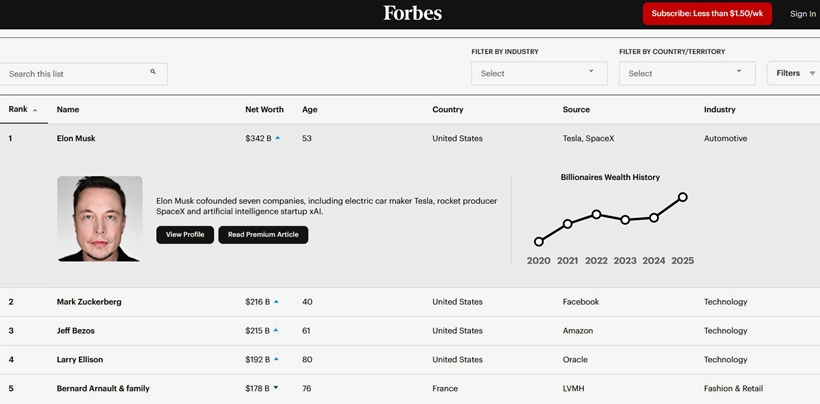Focus the Search this list field
This screenshot has width=820, height=404.
[x=84, y=74]
